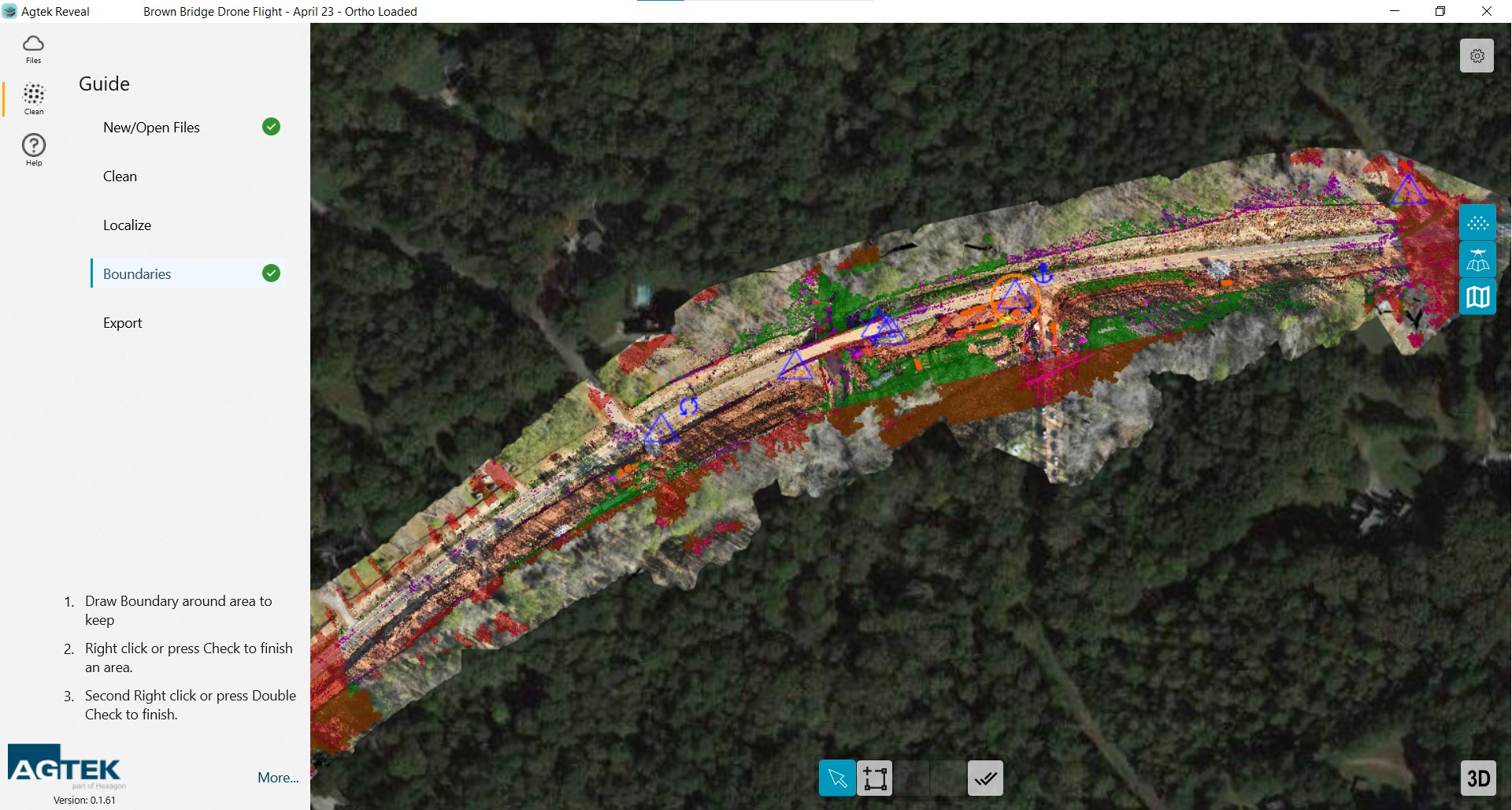Toggle background map layer

(1477, 297)
